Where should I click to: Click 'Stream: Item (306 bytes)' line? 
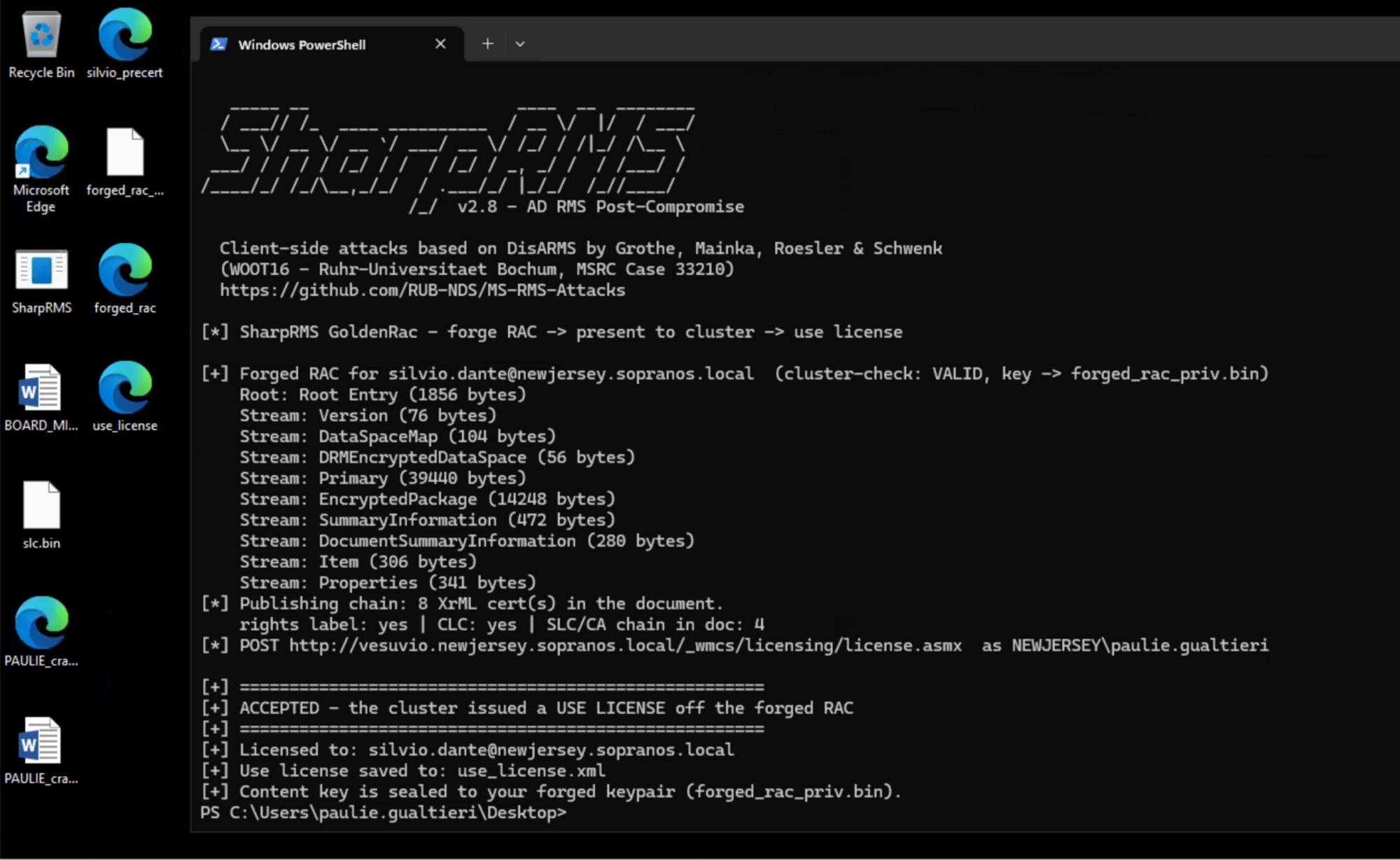(x=358, y=562)
